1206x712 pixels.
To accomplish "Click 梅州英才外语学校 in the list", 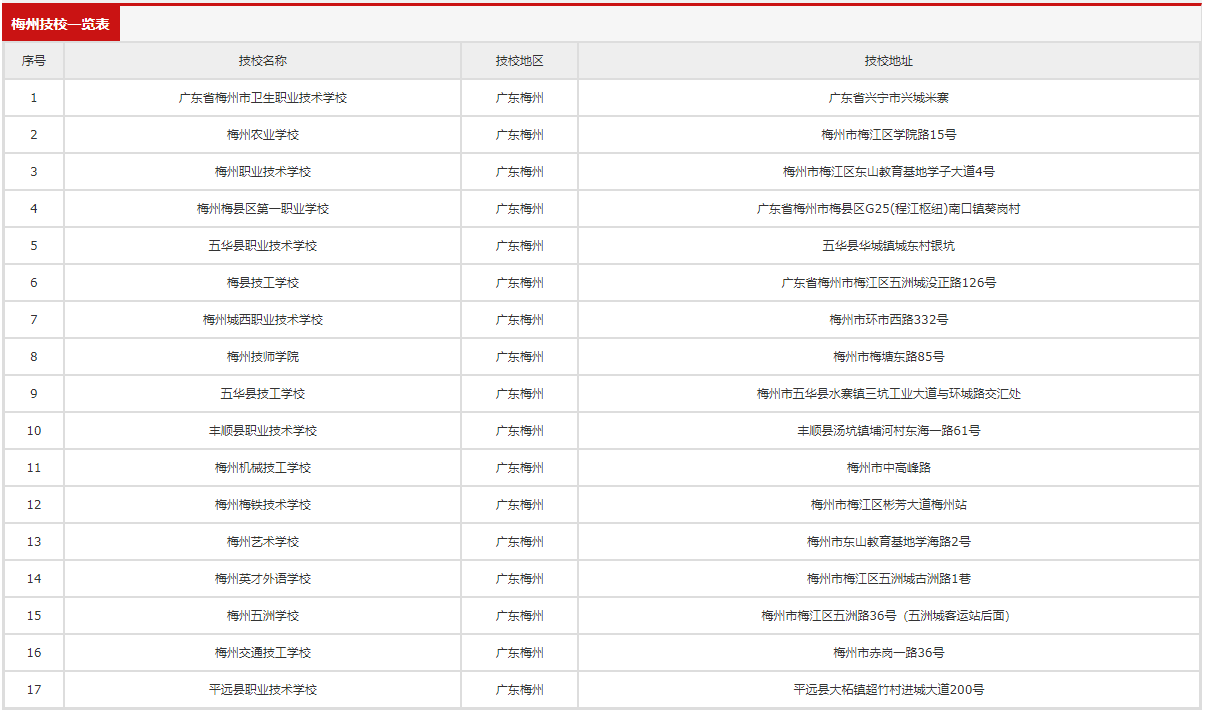I will click(x=263, y=579).
